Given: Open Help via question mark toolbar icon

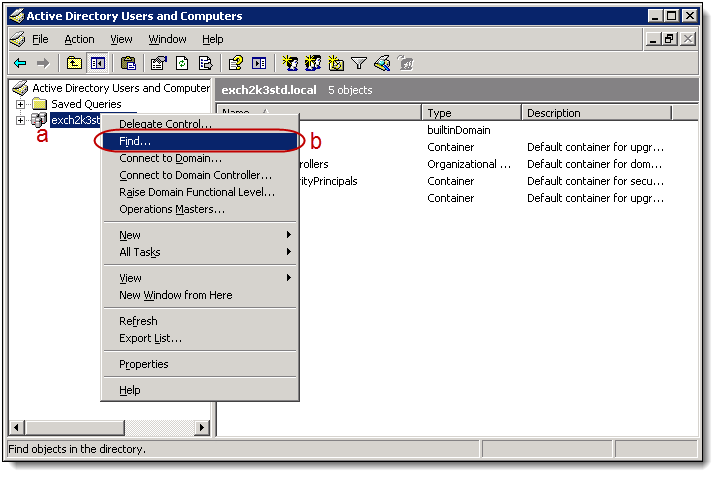Looking at the screenshot, I should point(236,63).
